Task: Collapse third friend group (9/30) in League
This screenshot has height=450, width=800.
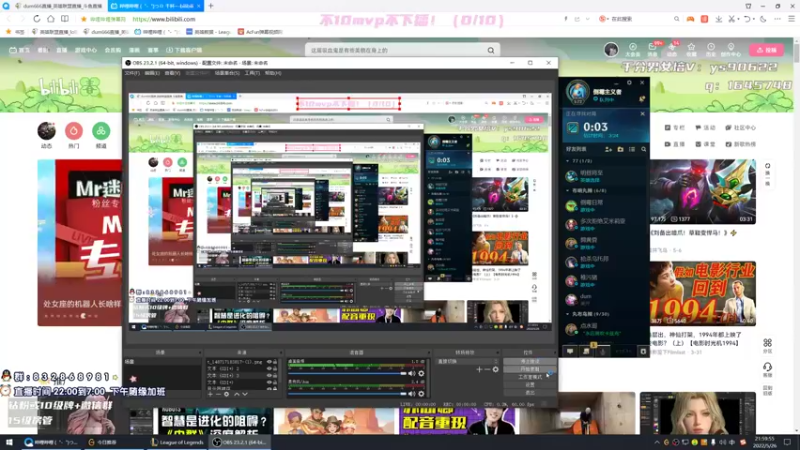Action: click(568, 314)
